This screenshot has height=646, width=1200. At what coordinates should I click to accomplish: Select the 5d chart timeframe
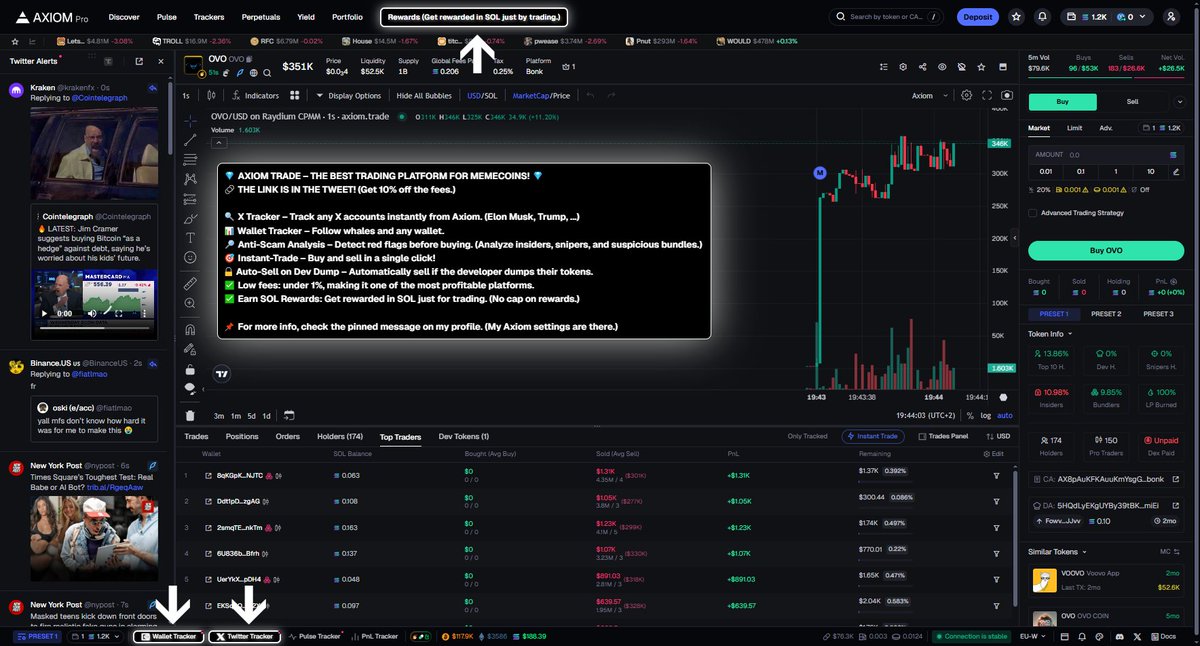[251, 415]
